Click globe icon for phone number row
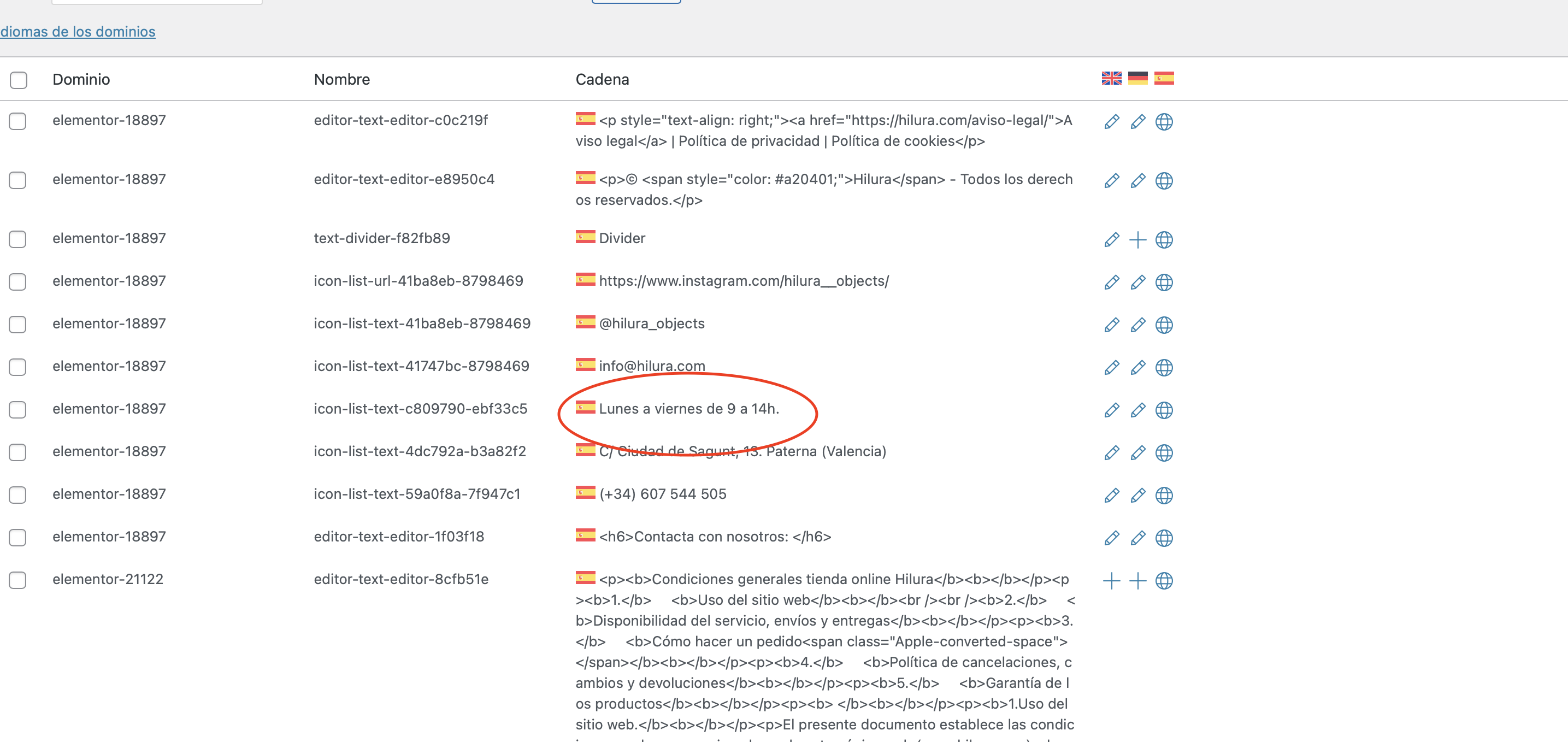Image resolution: width=1568 pixels, height=742 pixels. tap(1163, 496)
